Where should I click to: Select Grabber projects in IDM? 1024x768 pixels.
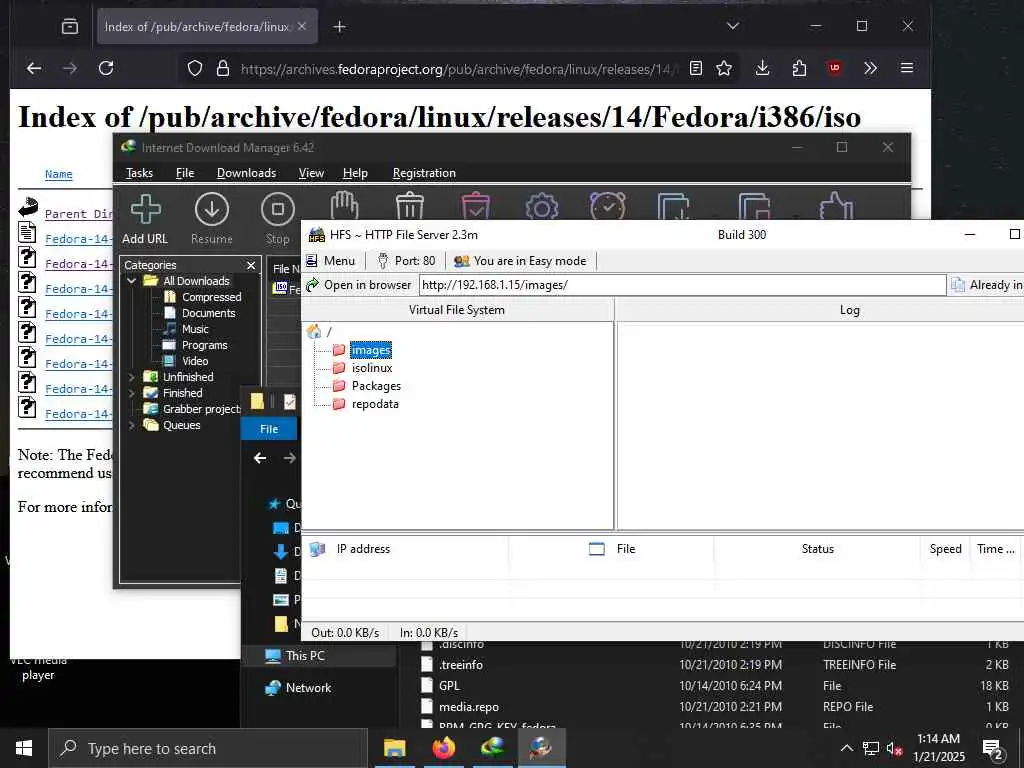(201, 409)
